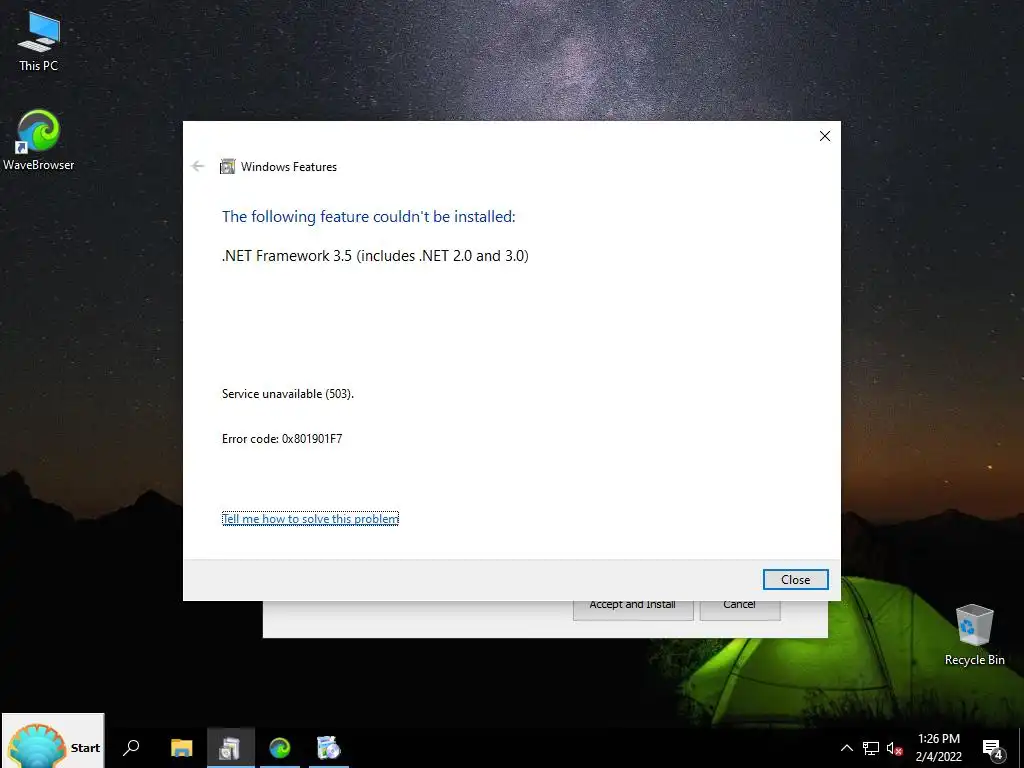Open the clock showing 1:26 PM

(938, 748)
